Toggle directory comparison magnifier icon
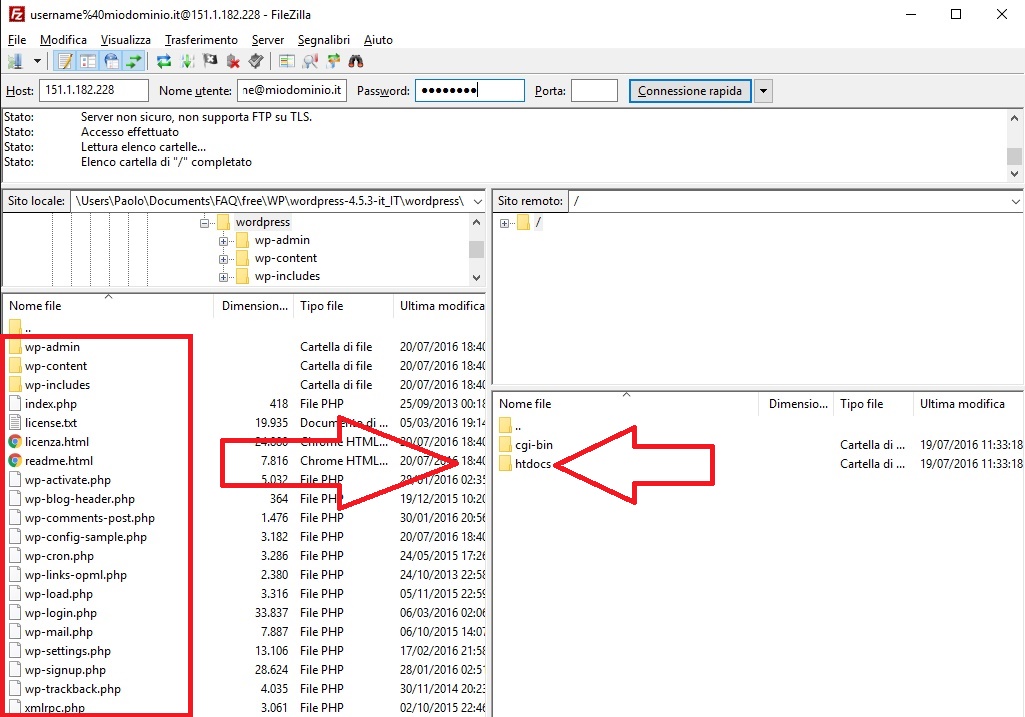The image size is (1025, 717). [310, 61]
